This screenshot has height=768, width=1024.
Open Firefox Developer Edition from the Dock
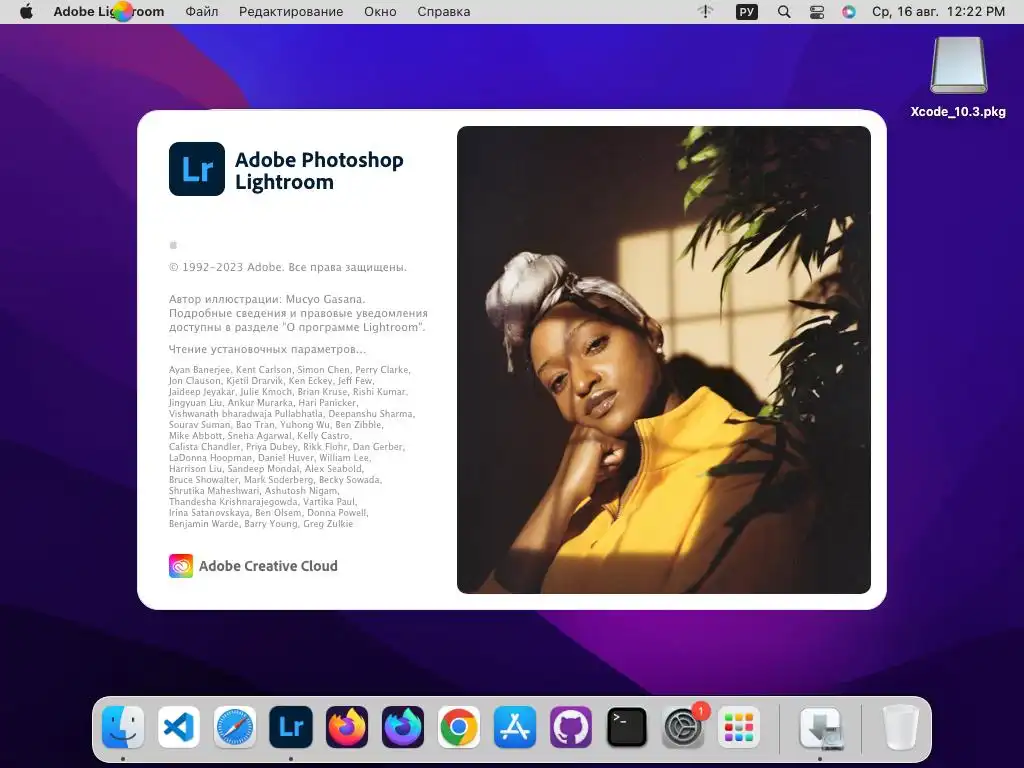[x=403, y=726]
